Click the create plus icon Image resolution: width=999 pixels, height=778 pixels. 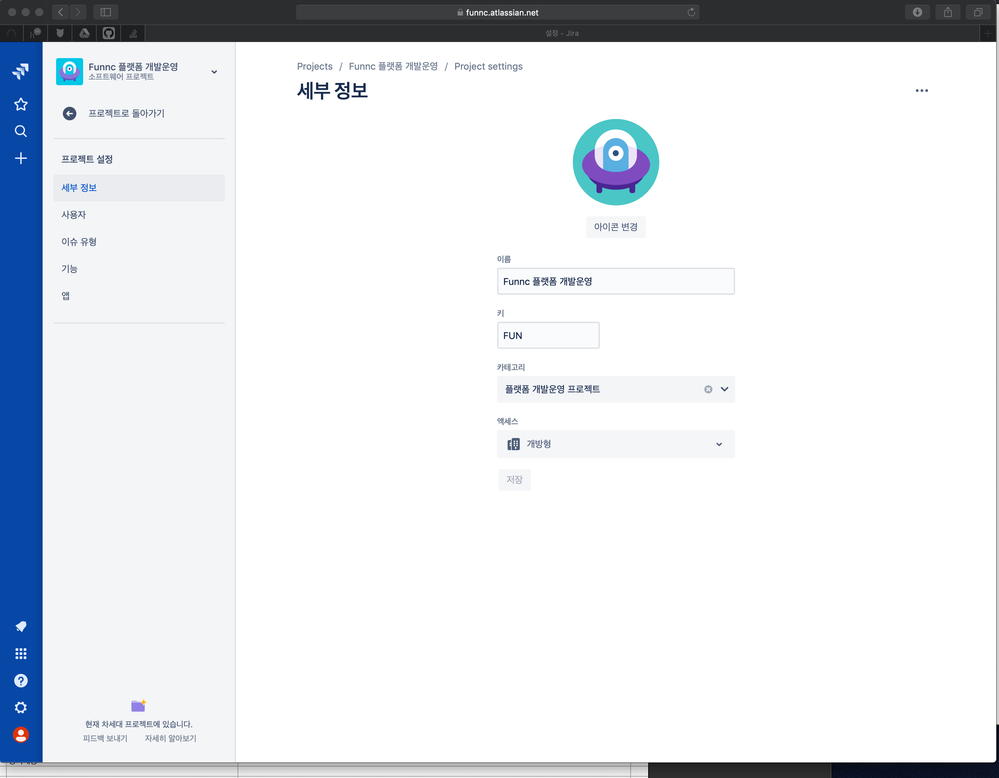20,158
